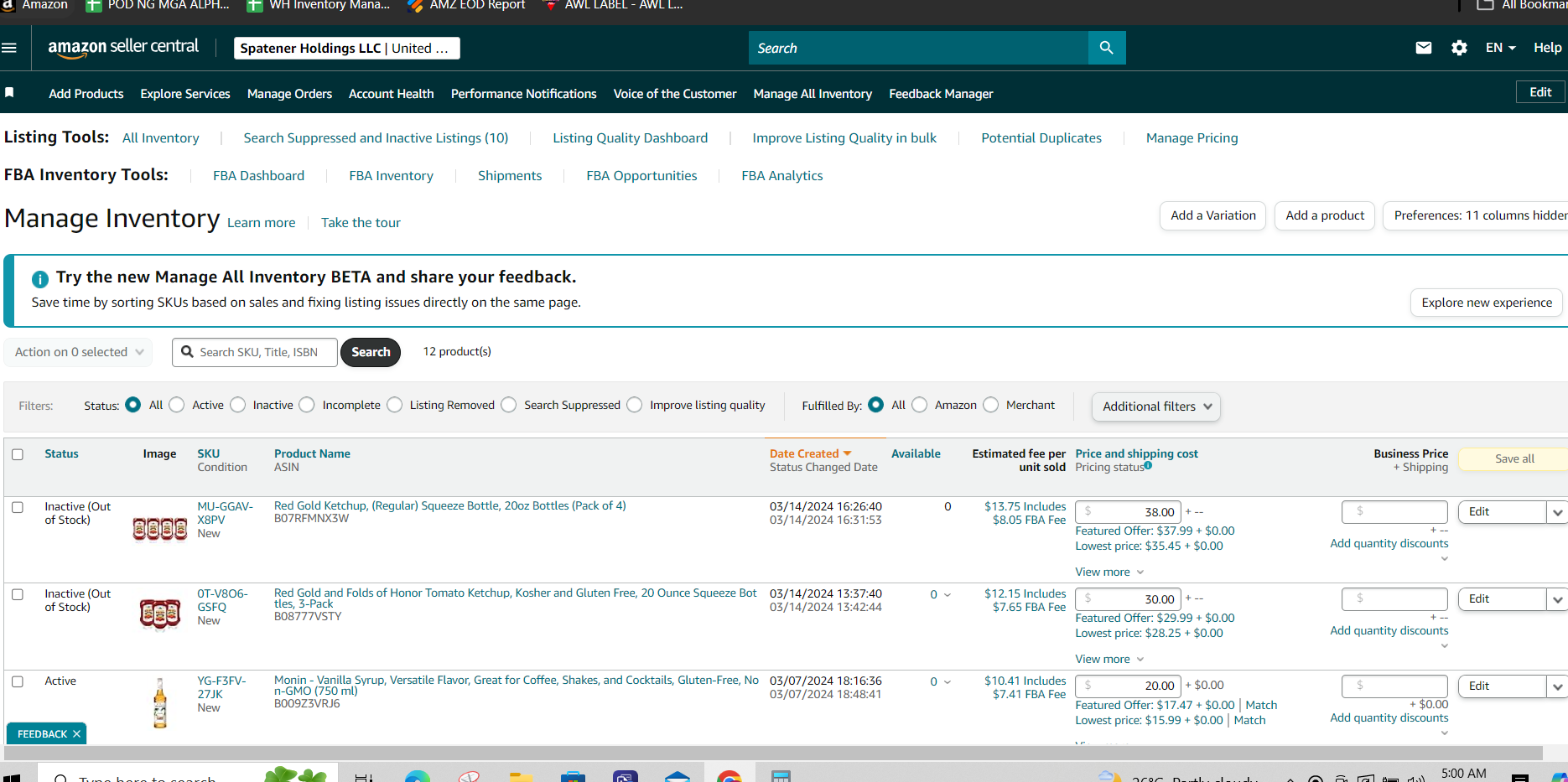Click the horizontal scrollbar at page bottom
Viewport: 1568px width, 782px height.
point(771,753)
